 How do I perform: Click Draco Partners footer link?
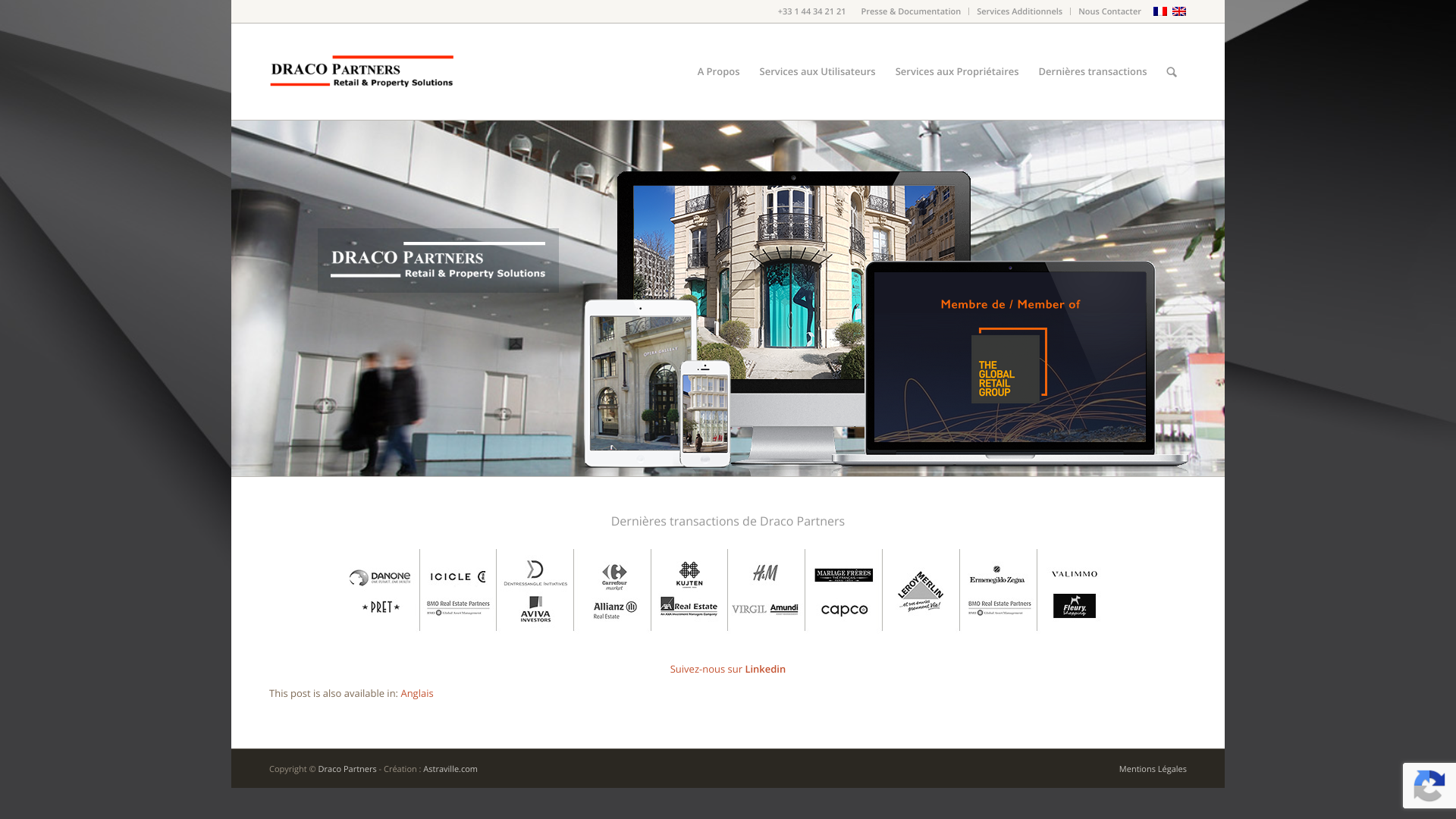click(x=347, y=769)
